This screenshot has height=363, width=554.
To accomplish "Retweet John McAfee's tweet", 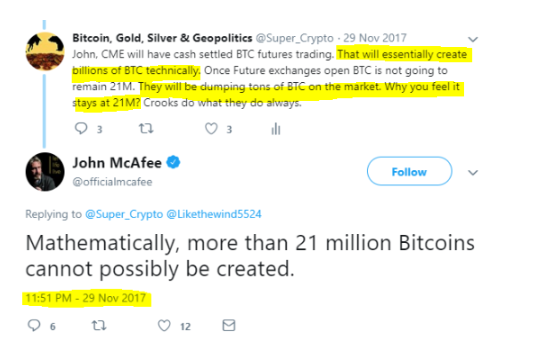I will tap(99, 325).
